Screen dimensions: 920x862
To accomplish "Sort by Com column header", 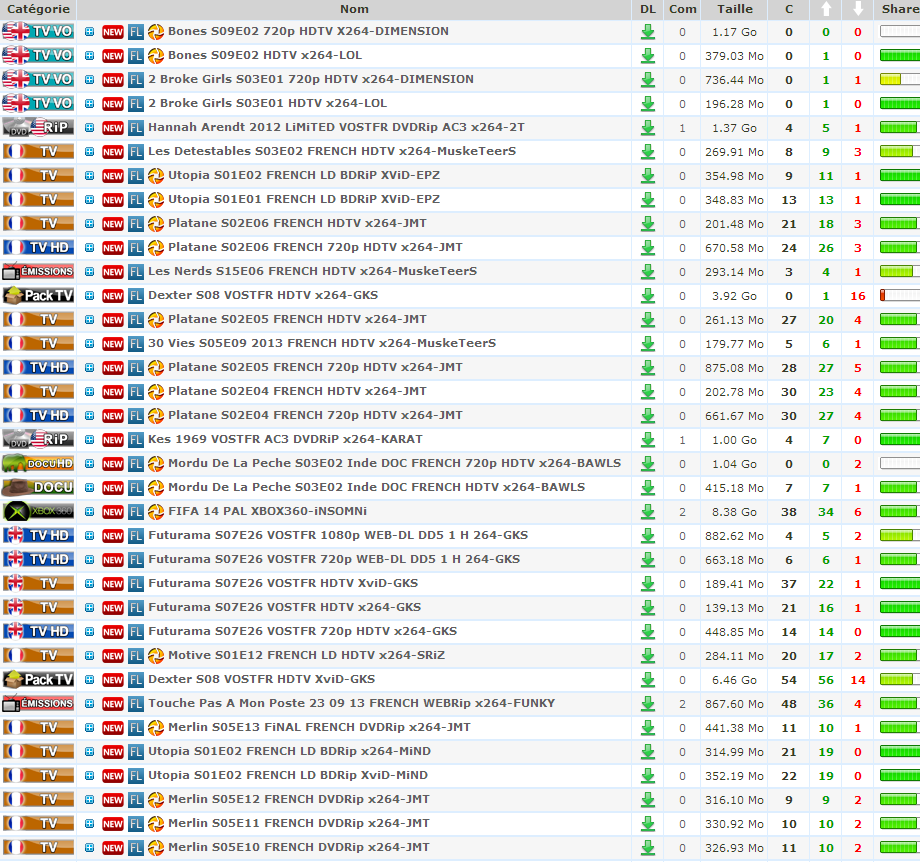I will coord(682,9).
